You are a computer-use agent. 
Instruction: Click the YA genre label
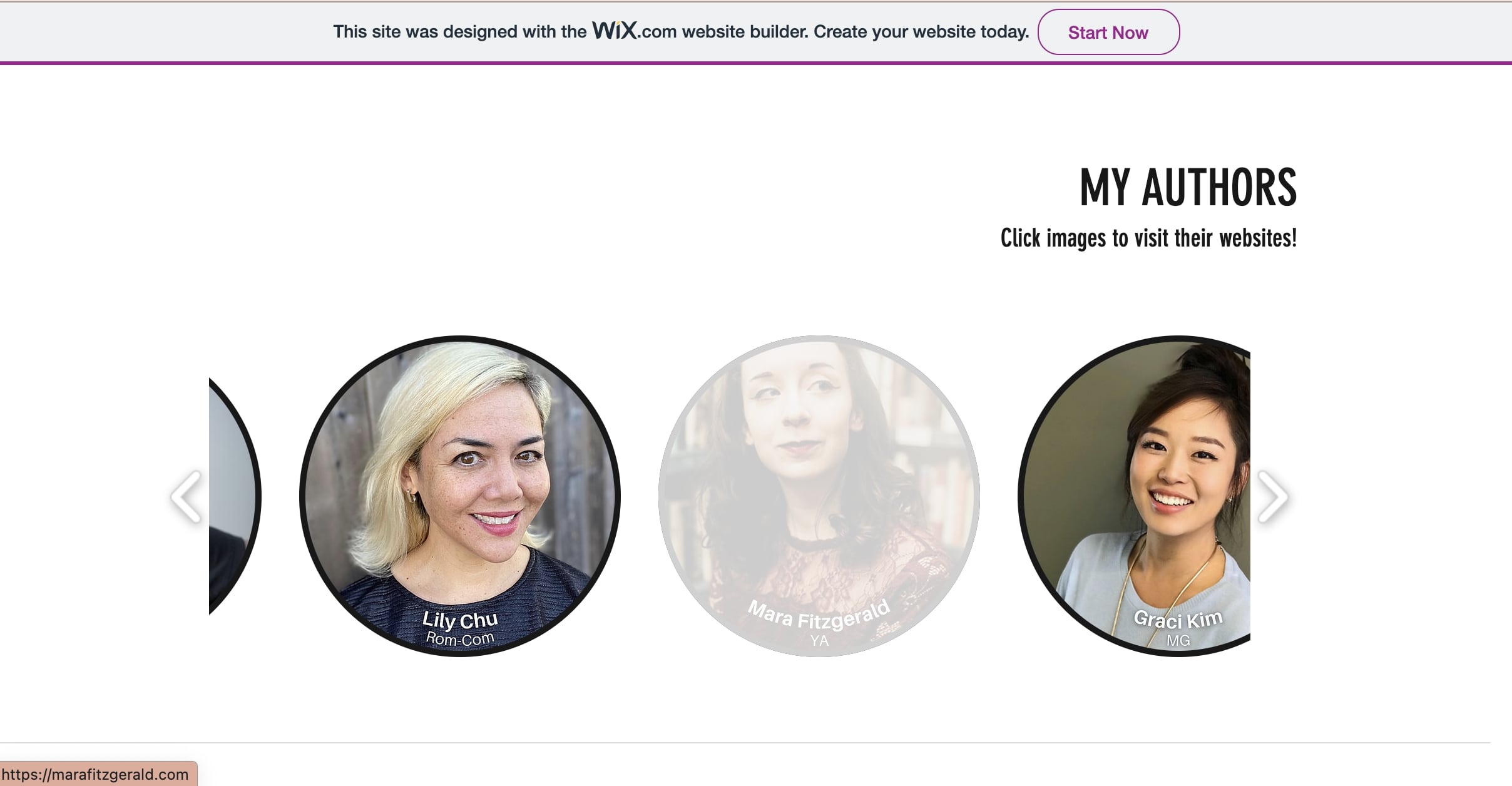pos(819,641)
